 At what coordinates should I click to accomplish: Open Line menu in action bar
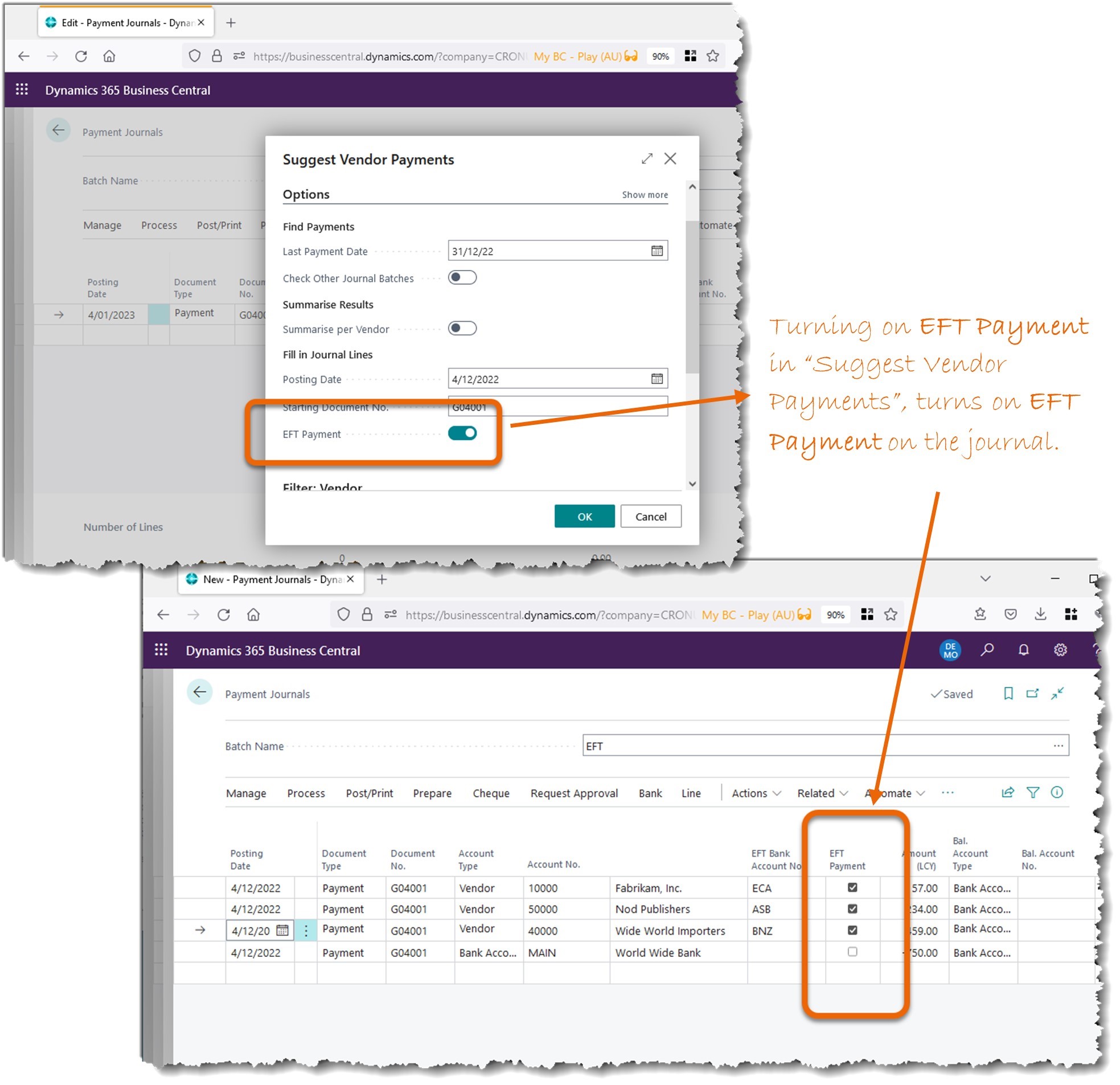pos(691,793)
